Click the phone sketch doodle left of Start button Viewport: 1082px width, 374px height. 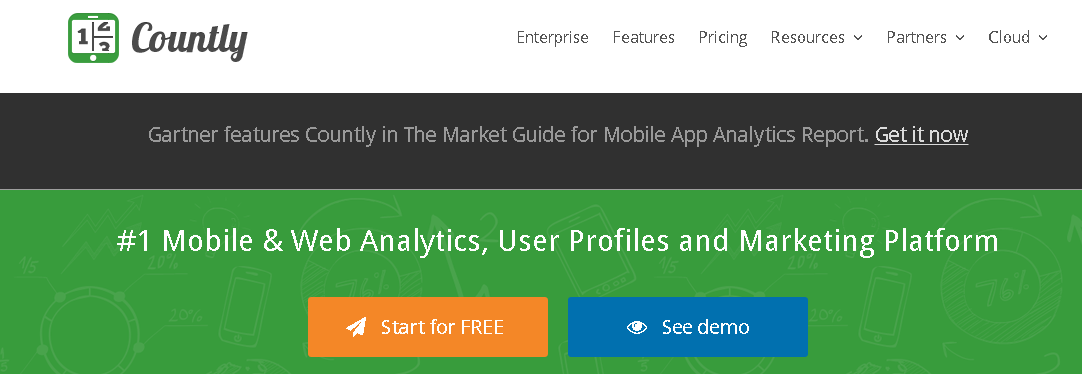[247, 305]
